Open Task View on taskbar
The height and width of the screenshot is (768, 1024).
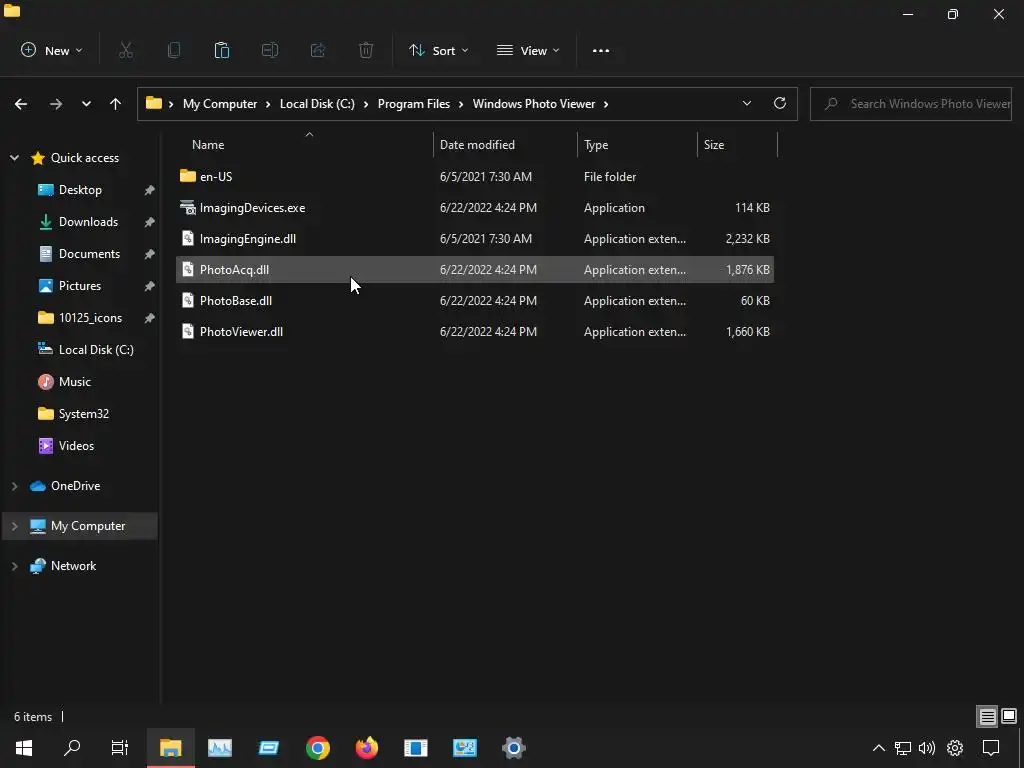120,748
